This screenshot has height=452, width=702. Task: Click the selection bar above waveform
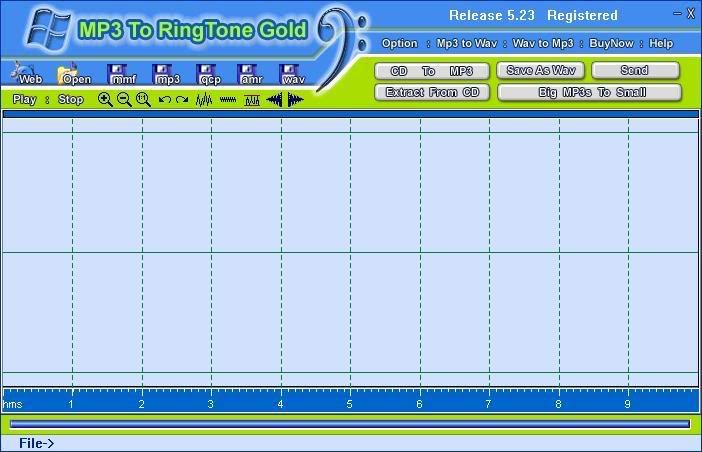(351, 114)
